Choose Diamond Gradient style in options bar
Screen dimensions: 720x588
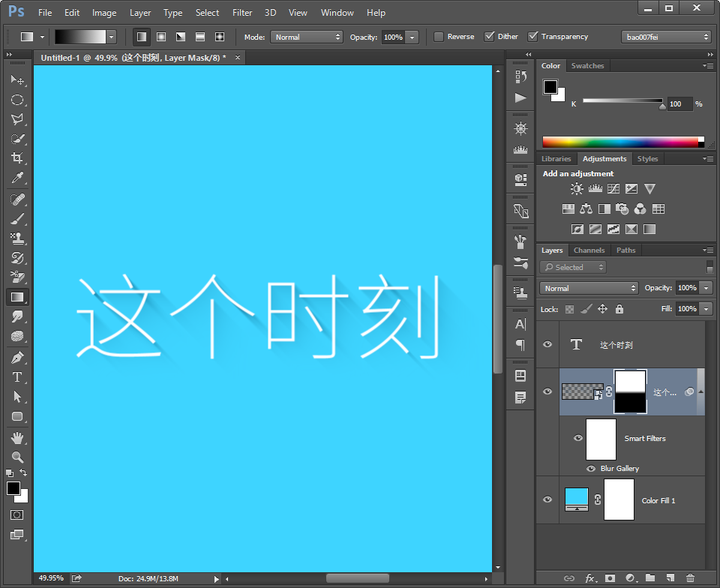tap(219, 37)
